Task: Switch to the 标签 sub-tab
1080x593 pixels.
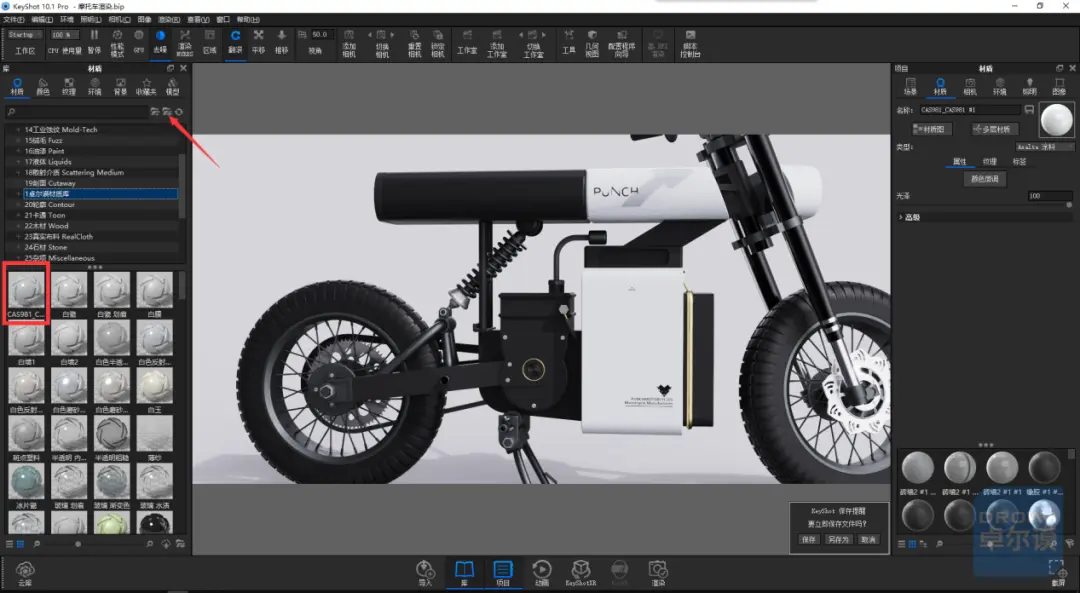Action: tap(1019, 162)
